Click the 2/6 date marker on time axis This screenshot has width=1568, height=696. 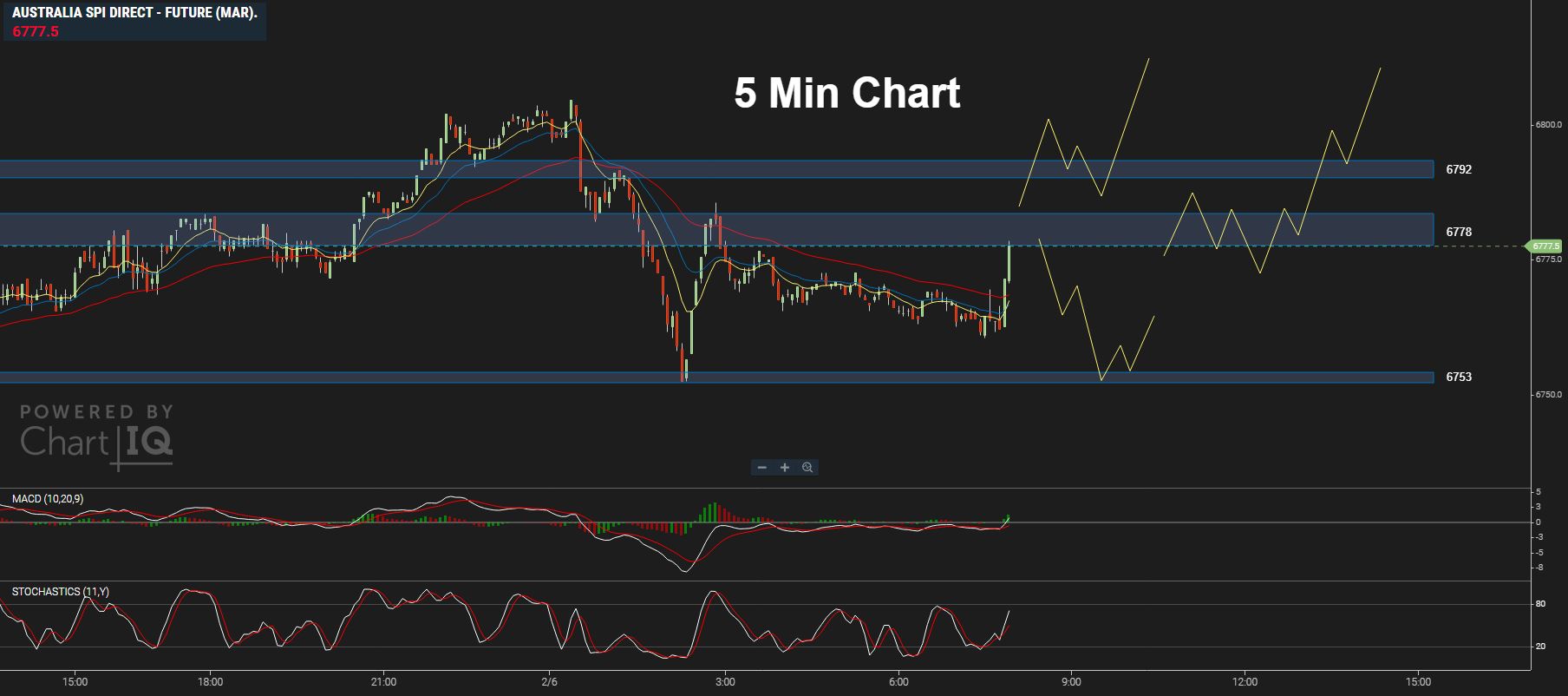point(549,682)
